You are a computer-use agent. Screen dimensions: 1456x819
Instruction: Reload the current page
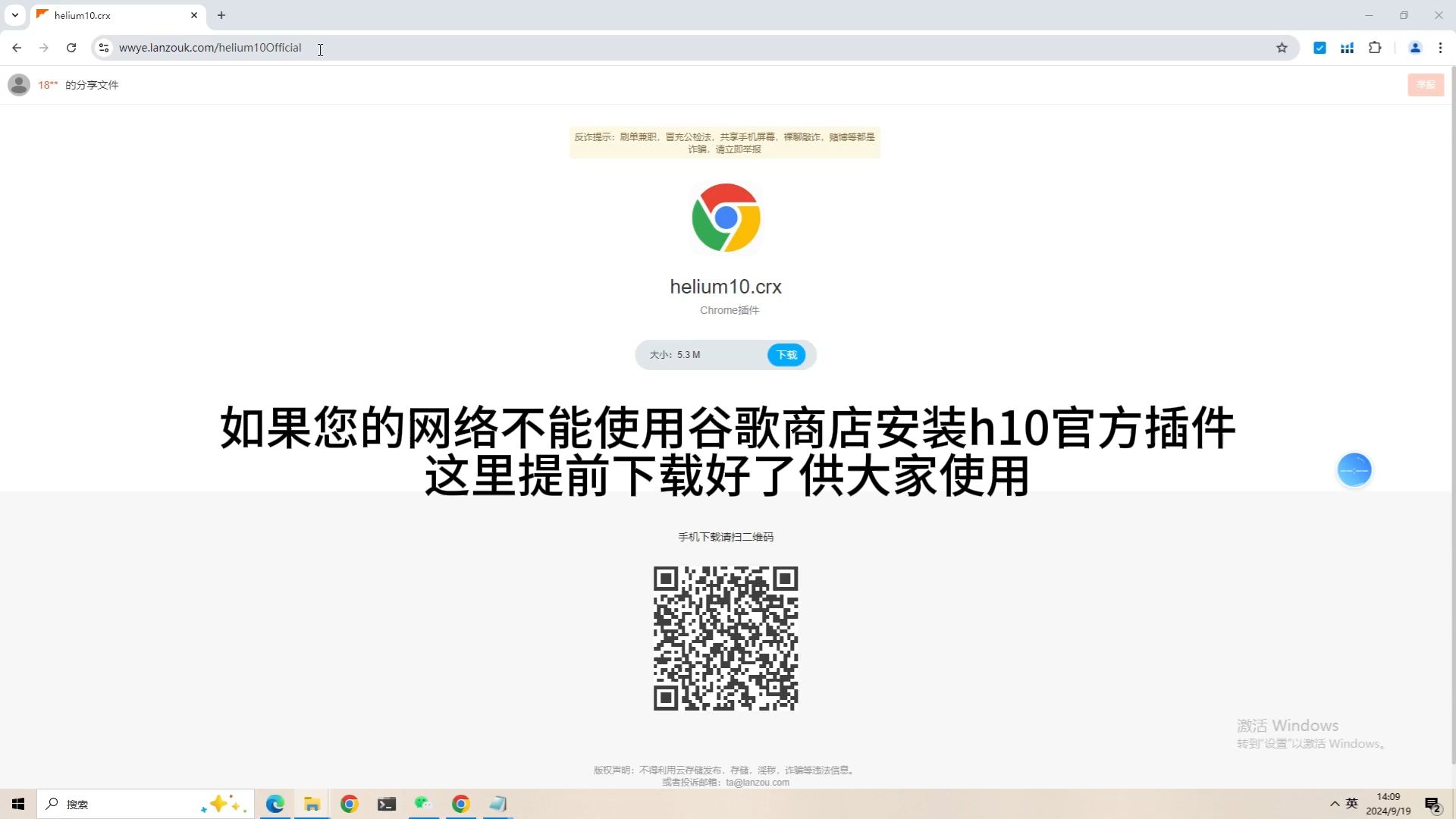pyautogui.click(x=71, y=48)
